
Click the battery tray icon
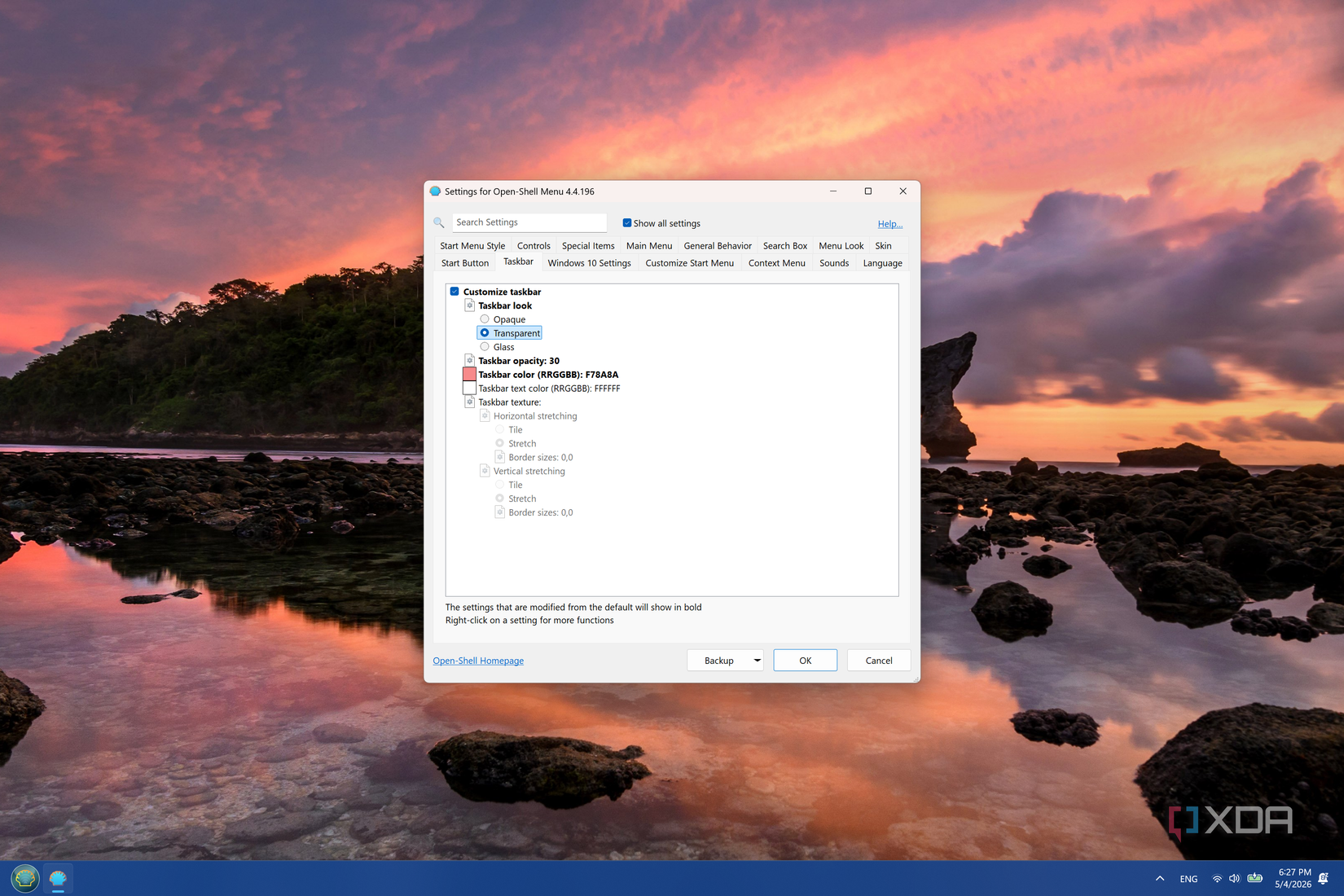pyautogui.click(x=1255, y=878)
